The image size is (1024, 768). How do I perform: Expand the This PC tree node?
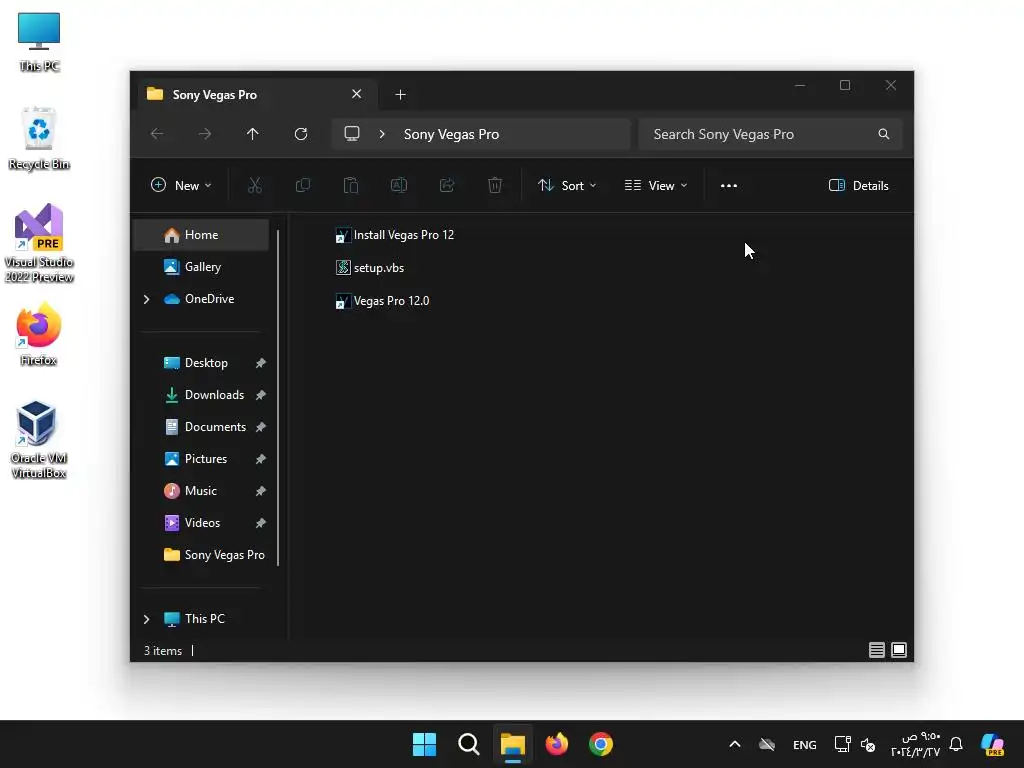pos(146,618)
